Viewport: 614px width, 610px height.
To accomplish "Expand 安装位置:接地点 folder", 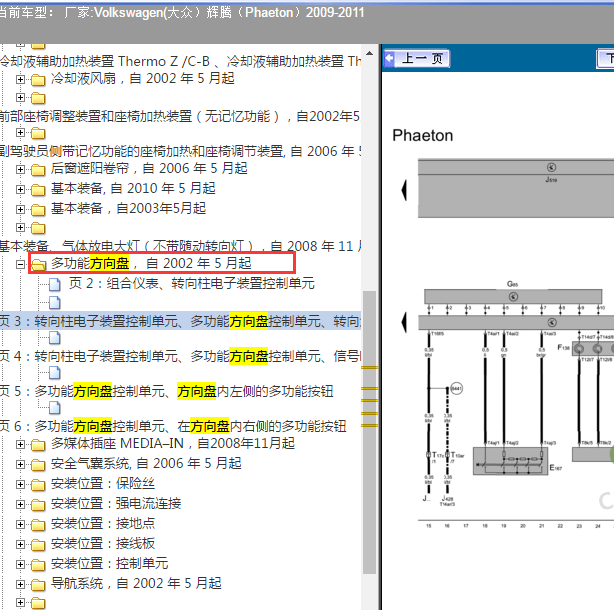I will point(20,524).
